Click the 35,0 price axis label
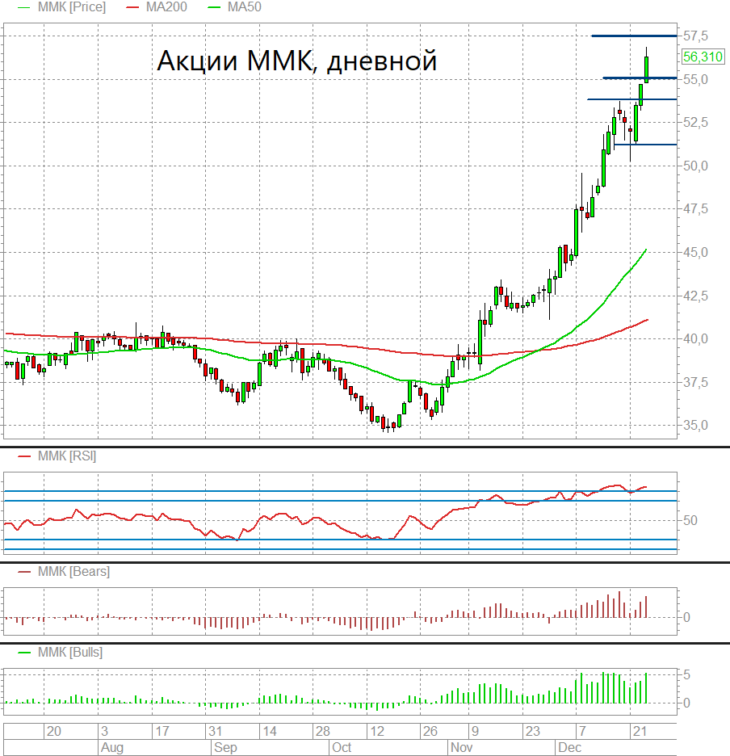Screen dimensions: 730x756 696,425
